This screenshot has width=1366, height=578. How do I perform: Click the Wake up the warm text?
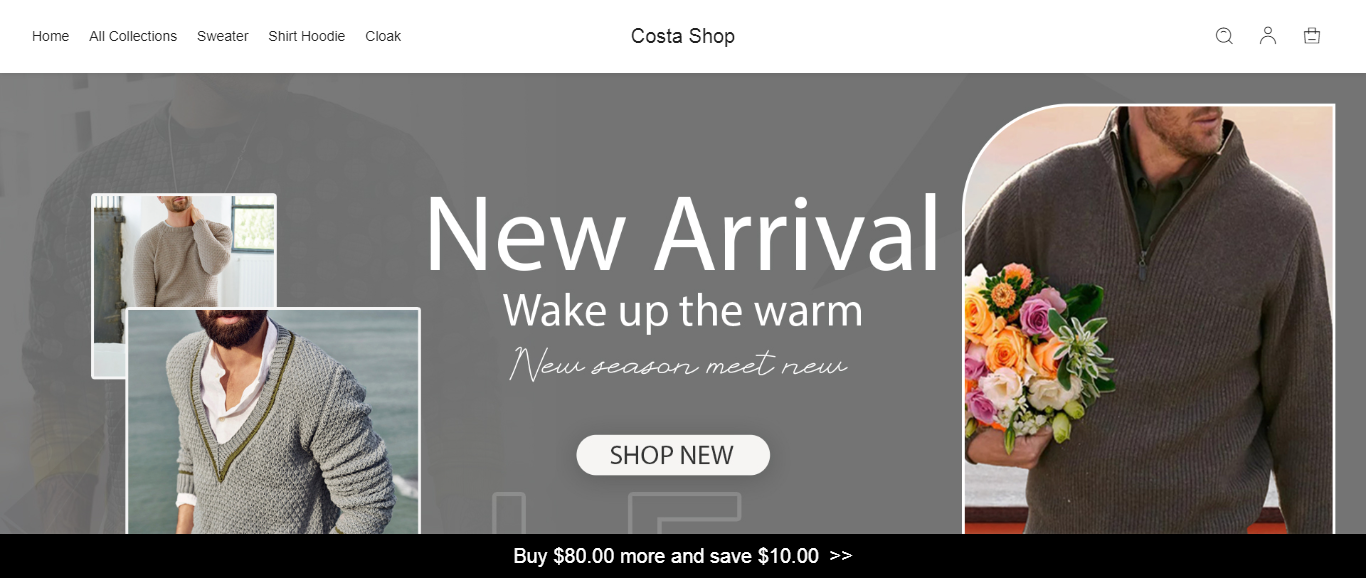(x=683, y=310)
